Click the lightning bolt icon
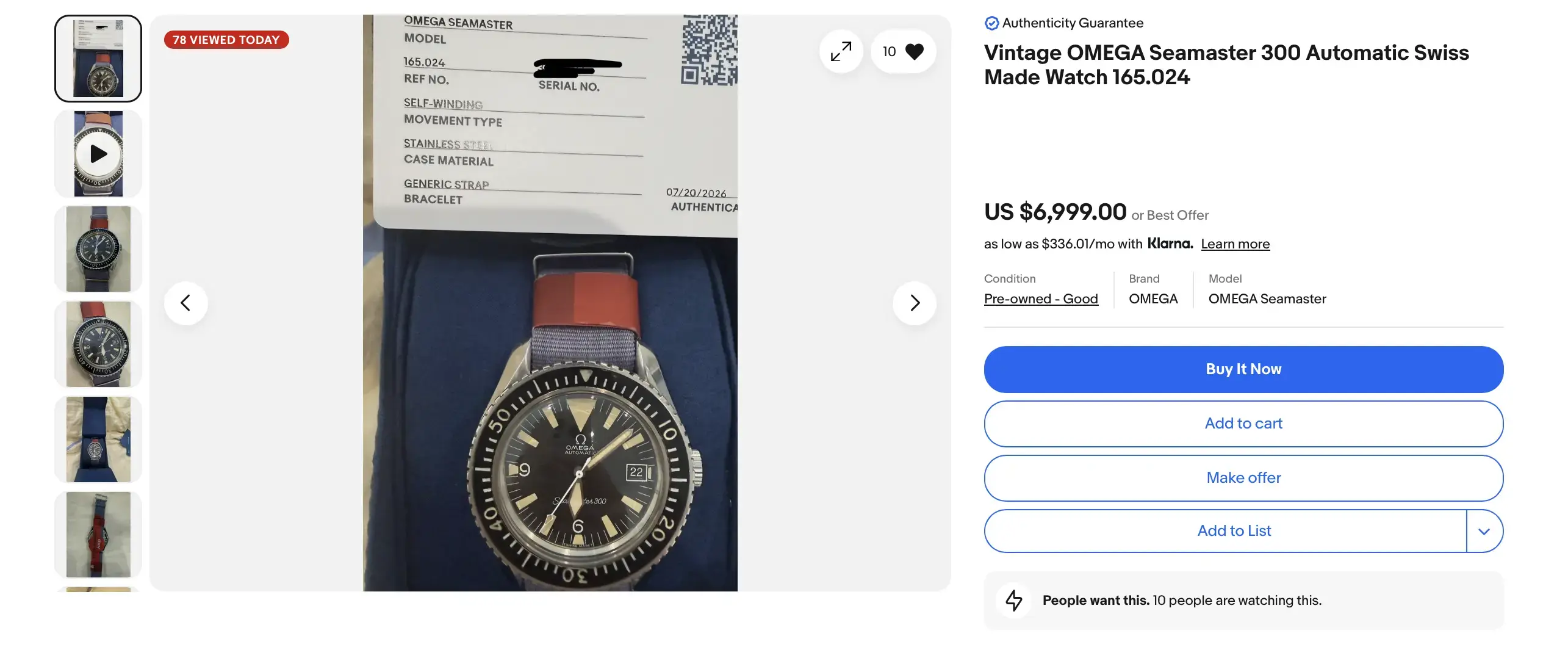The height and width of the screenshot is (647, 1568). click(1014, 600)
